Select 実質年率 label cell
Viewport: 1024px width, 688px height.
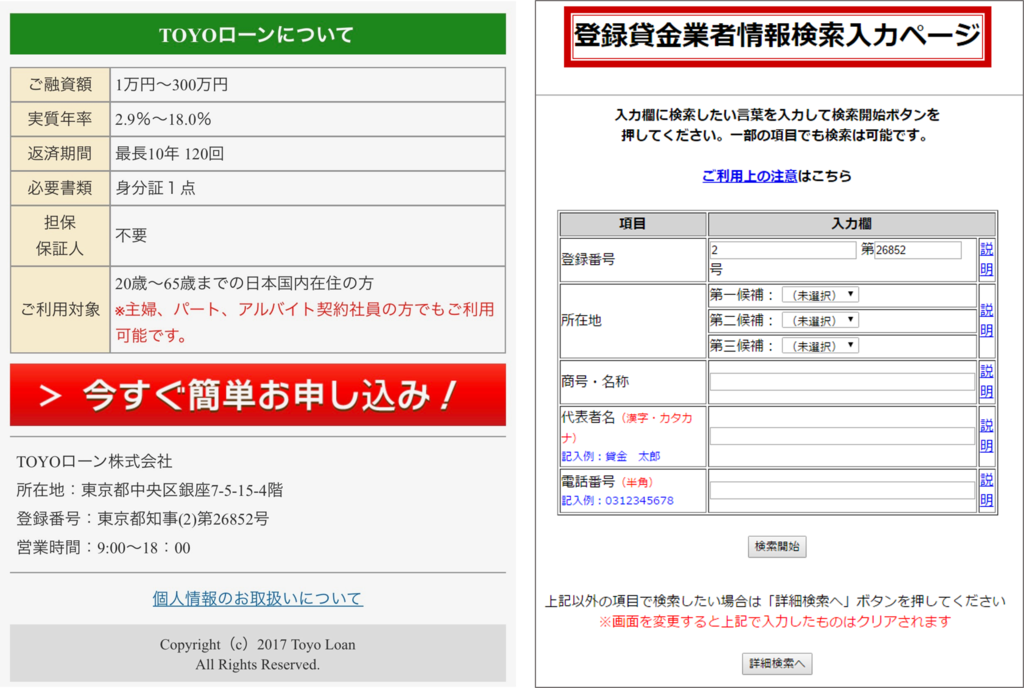point(60,119)
